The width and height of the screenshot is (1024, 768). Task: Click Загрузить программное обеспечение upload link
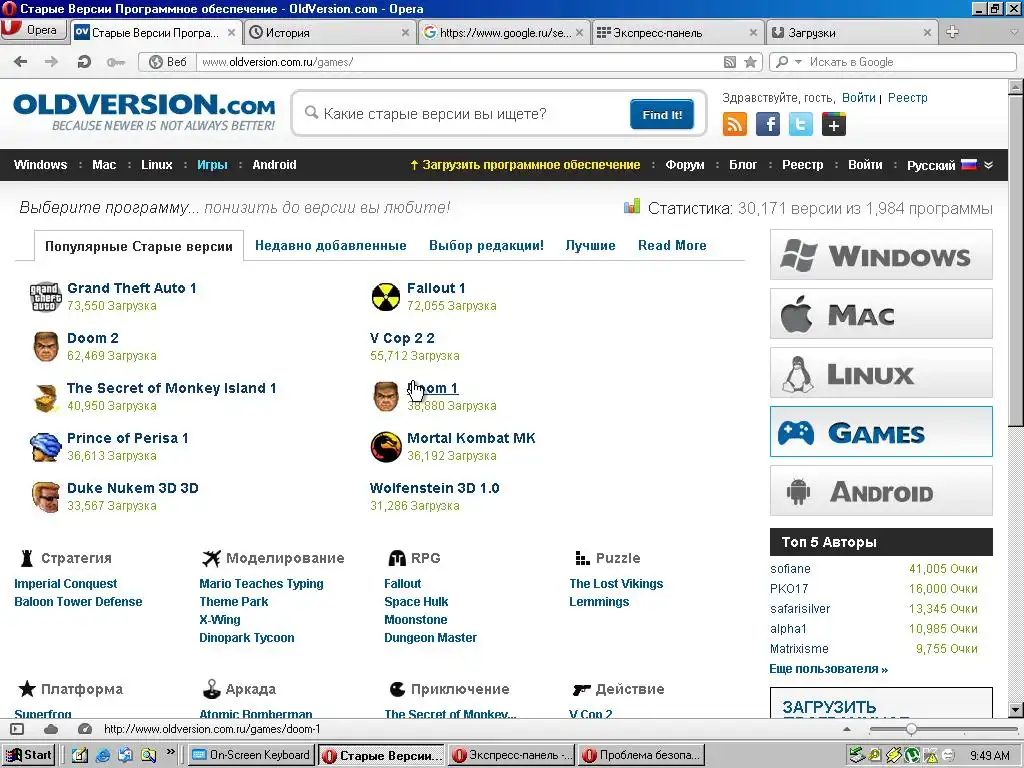[x=525, y=165]
